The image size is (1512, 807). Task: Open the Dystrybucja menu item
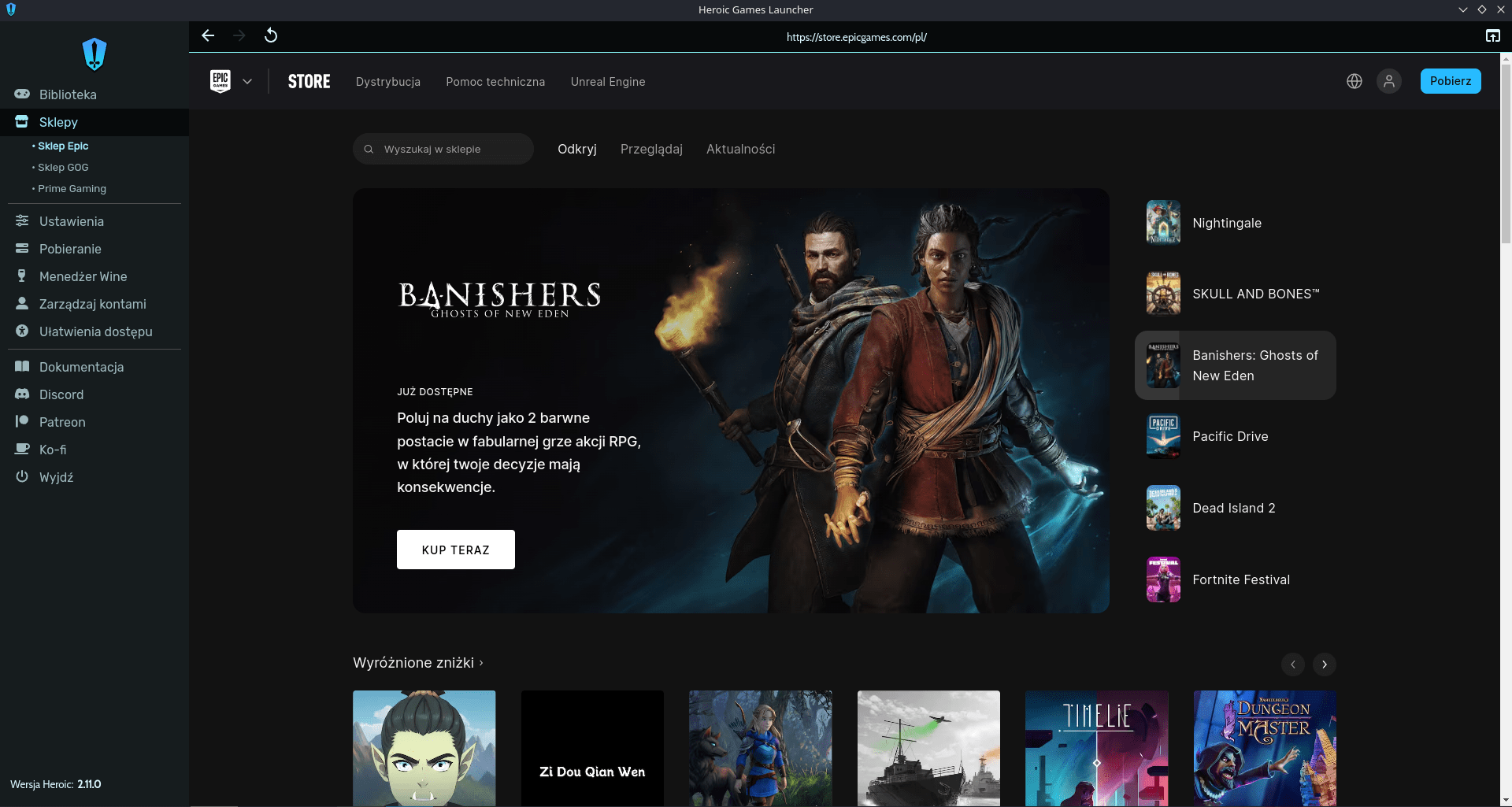[x=388, y=82]
